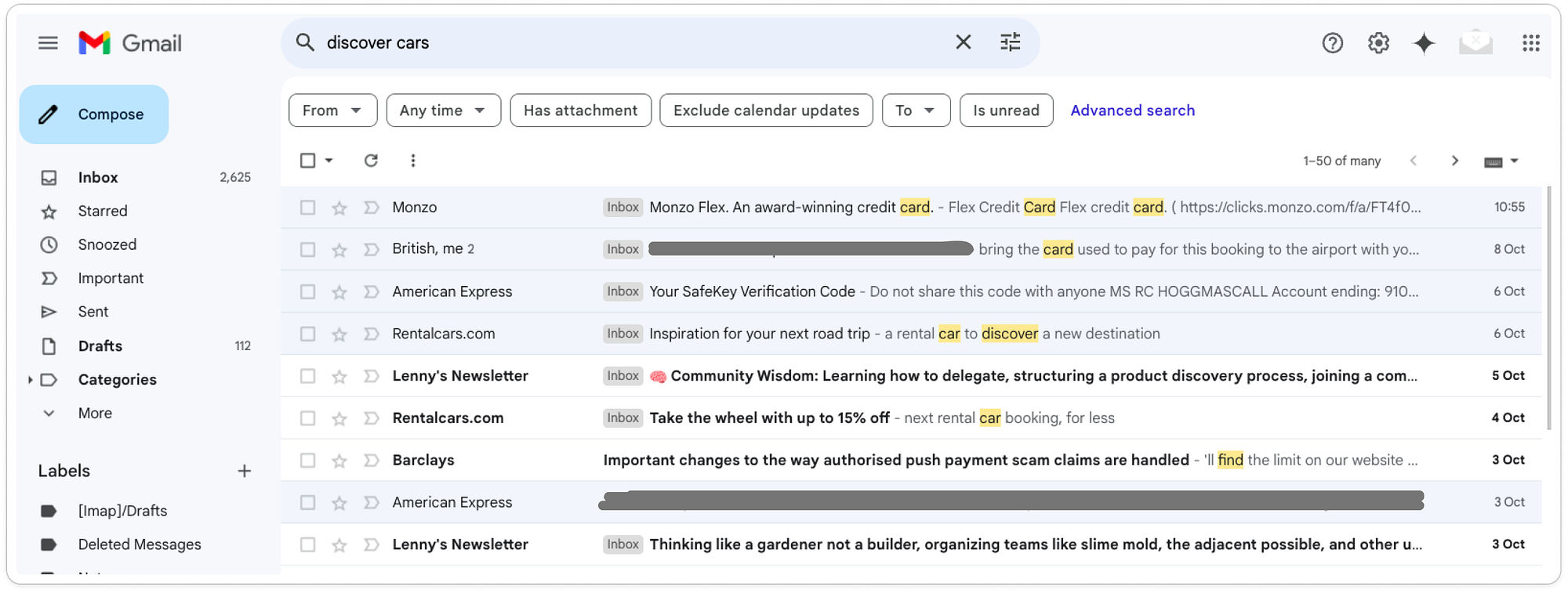This screenshot has width=1568, height=593.
Task: Apply the Is unread filter
Action: click(x=1006, y=110)
